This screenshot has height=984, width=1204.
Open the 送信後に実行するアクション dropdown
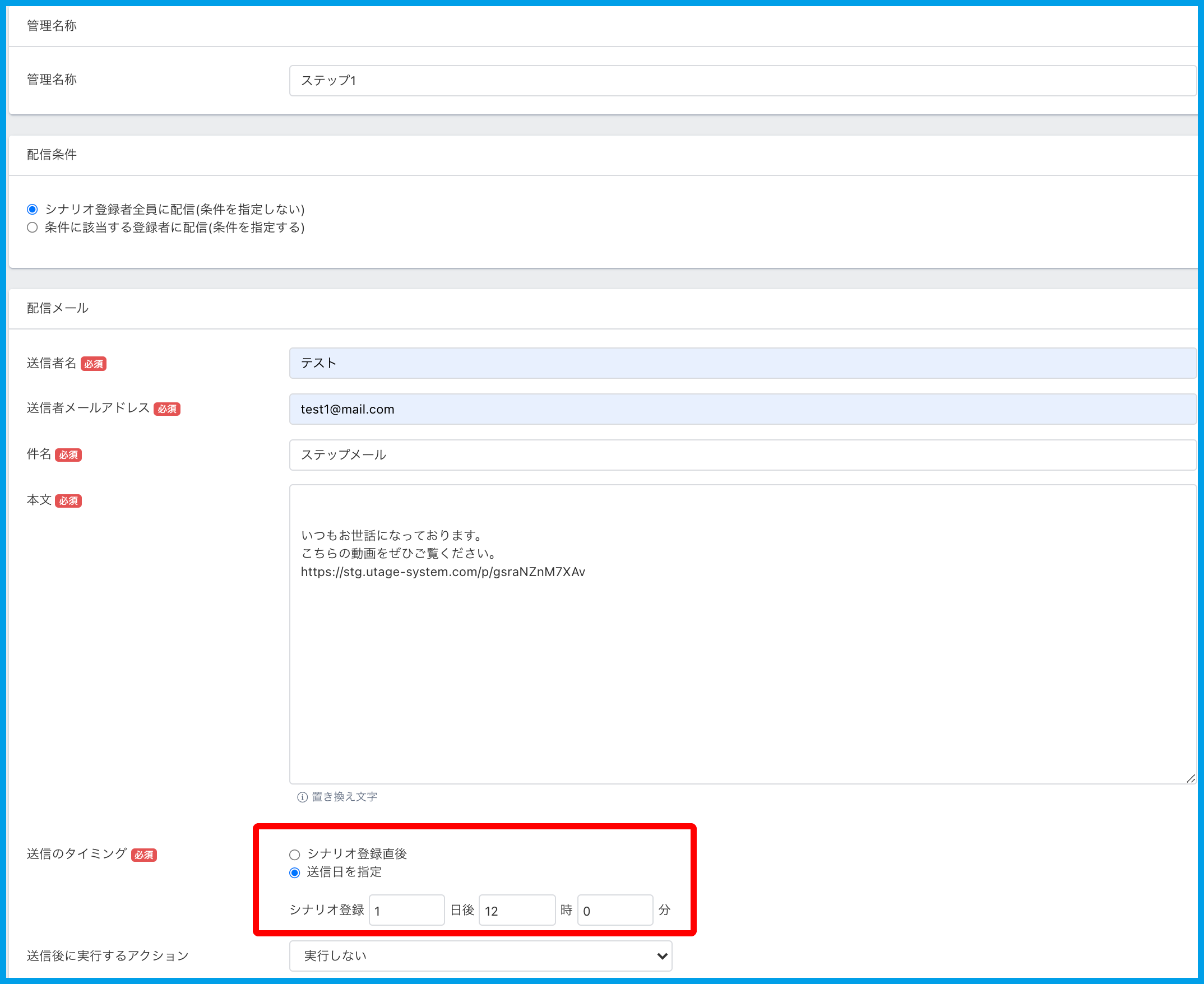pyautogui.click(x=480, y=955)
